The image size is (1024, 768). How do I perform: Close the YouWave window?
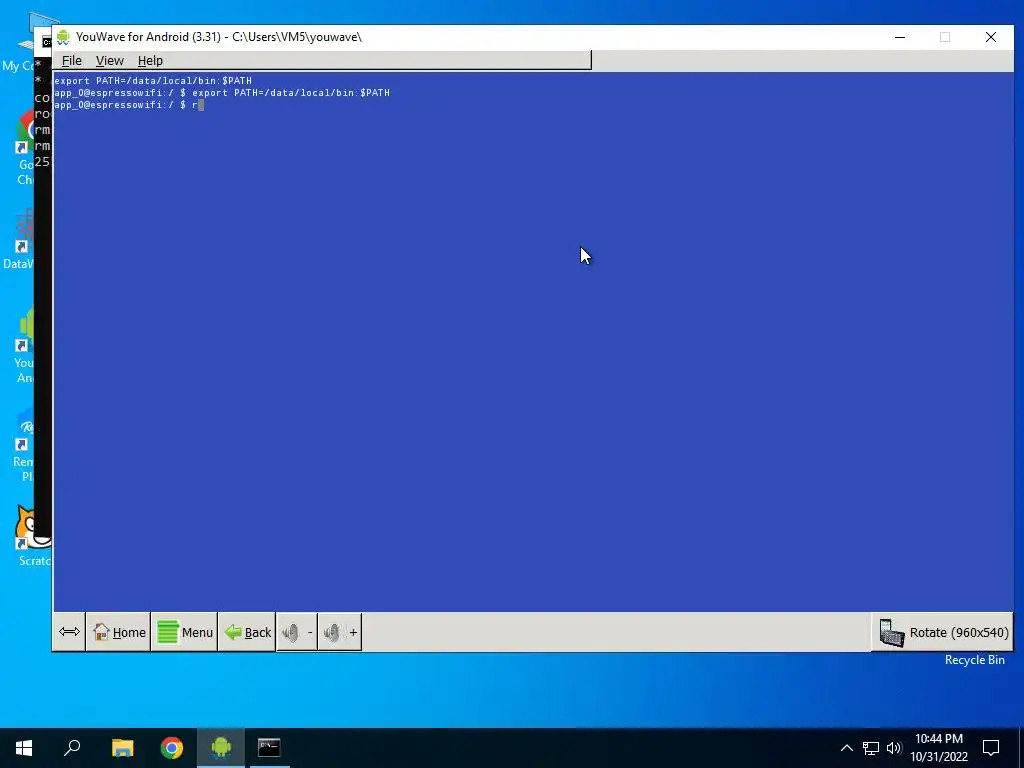click(991, 37)
